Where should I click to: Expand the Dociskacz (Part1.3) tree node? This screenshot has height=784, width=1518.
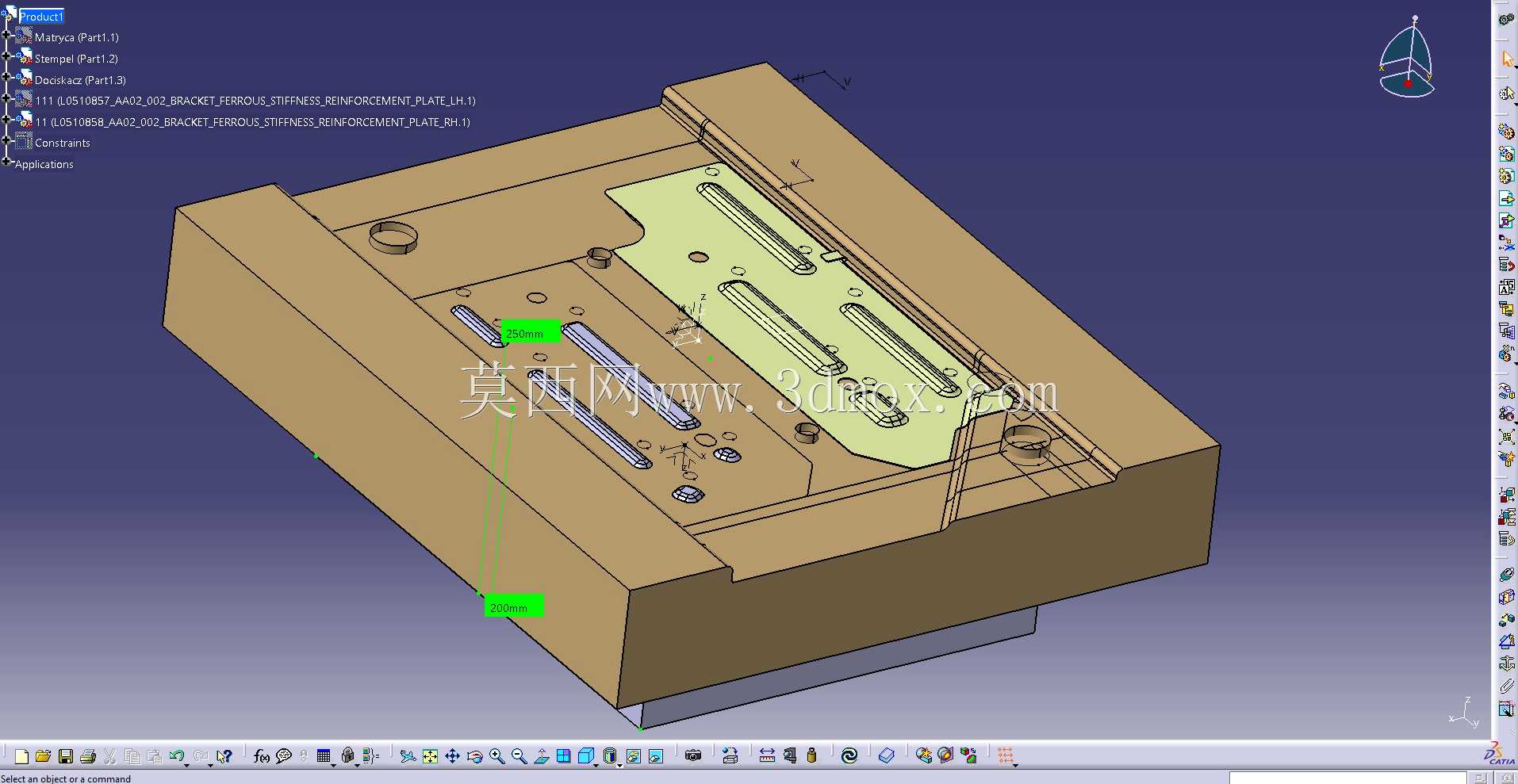coord(6,77)
